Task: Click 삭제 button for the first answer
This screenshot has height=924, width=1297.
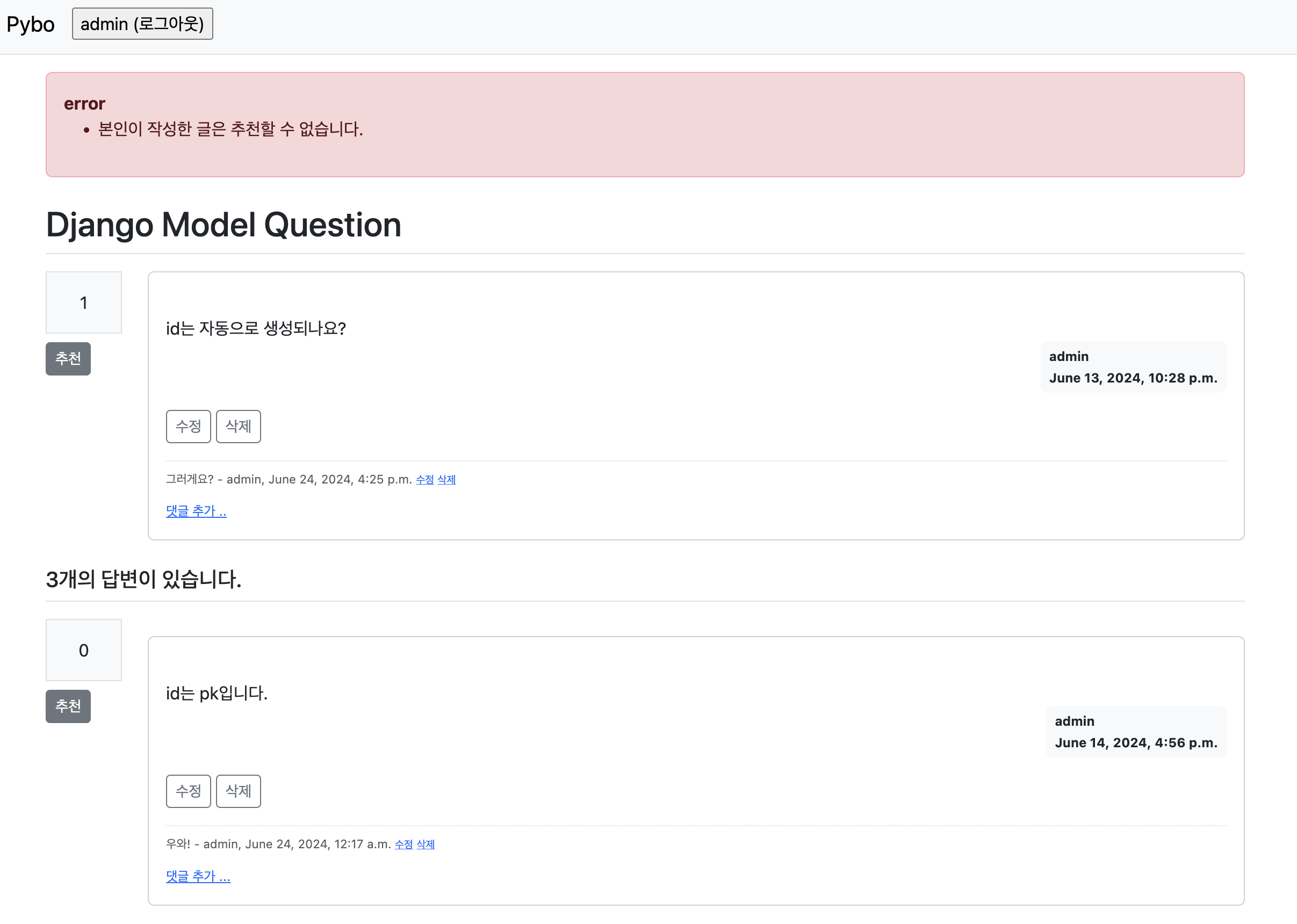Action: click(238, 791)
